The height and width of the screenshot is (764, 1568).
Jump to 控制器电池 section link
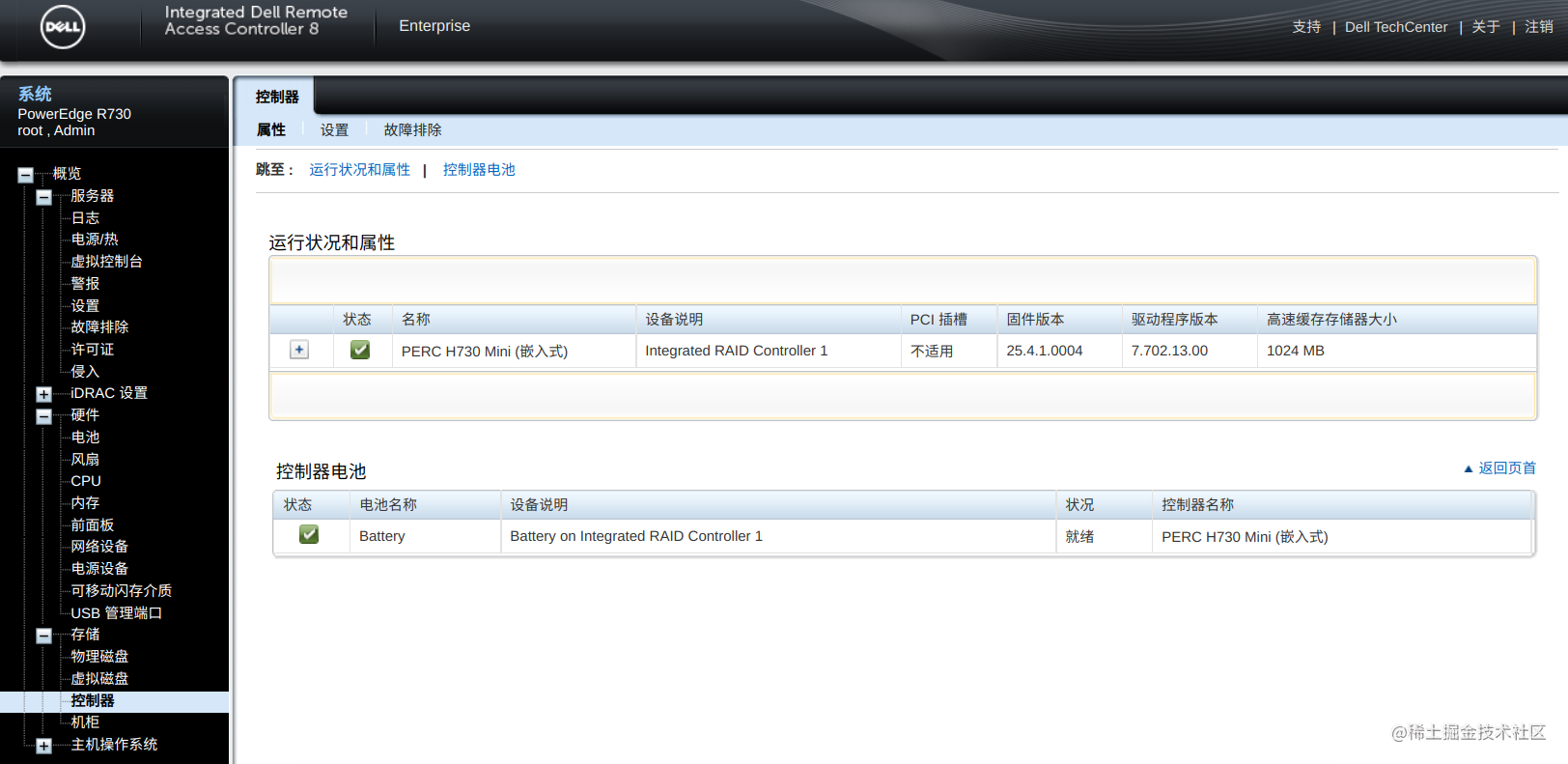click(479, 169)
